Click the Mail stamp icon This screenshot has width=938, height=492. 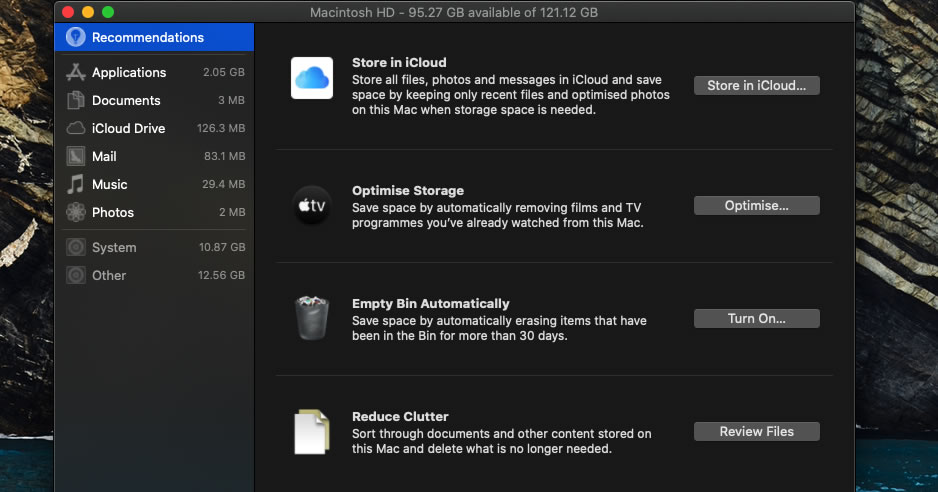tap(75, 156)
